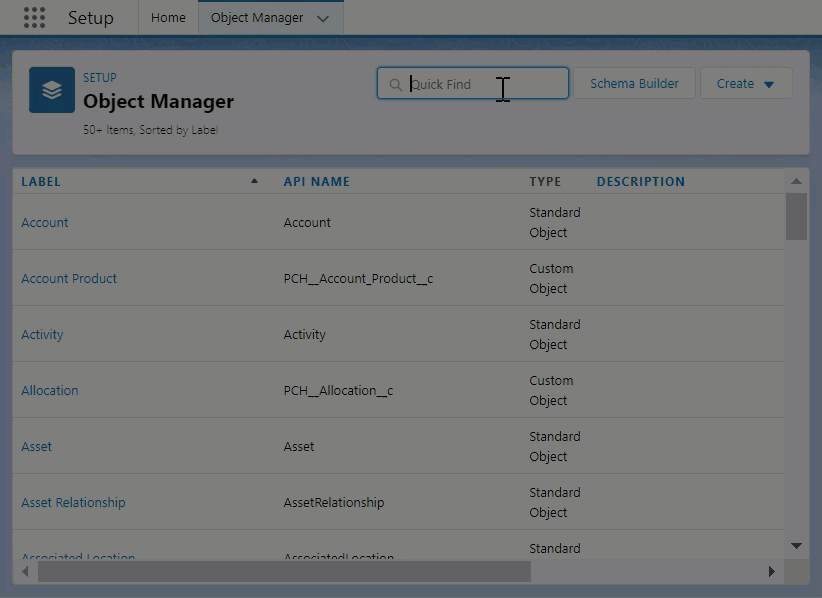The image size is (822, 598).
Task: Open Schema Builder
Action: (x=634, y=84)
